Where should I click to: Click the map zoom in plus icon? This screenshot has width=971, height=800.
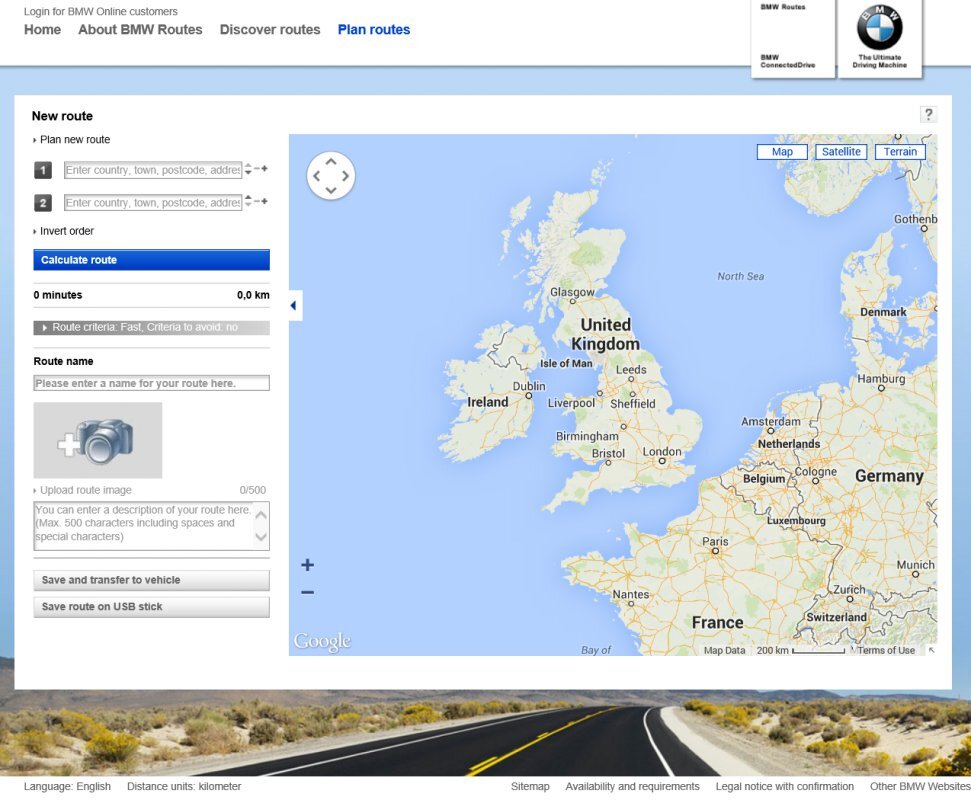pyautogui.click(x=307, y=565)
